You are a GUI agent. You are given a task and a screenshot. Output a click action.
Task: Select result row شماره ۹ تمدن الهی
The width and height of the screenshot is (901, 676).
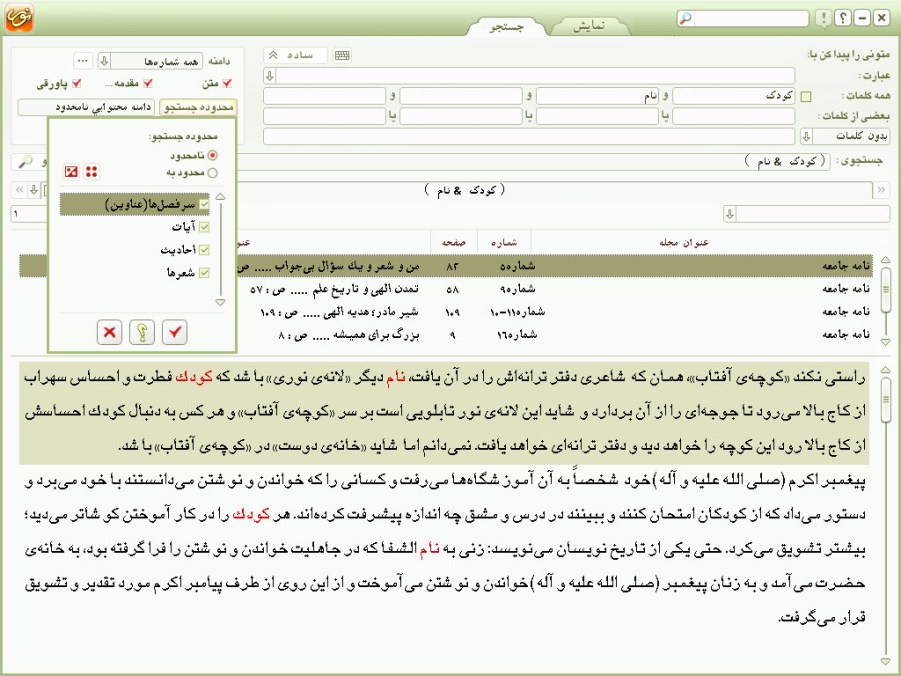(x=556, y=289)
